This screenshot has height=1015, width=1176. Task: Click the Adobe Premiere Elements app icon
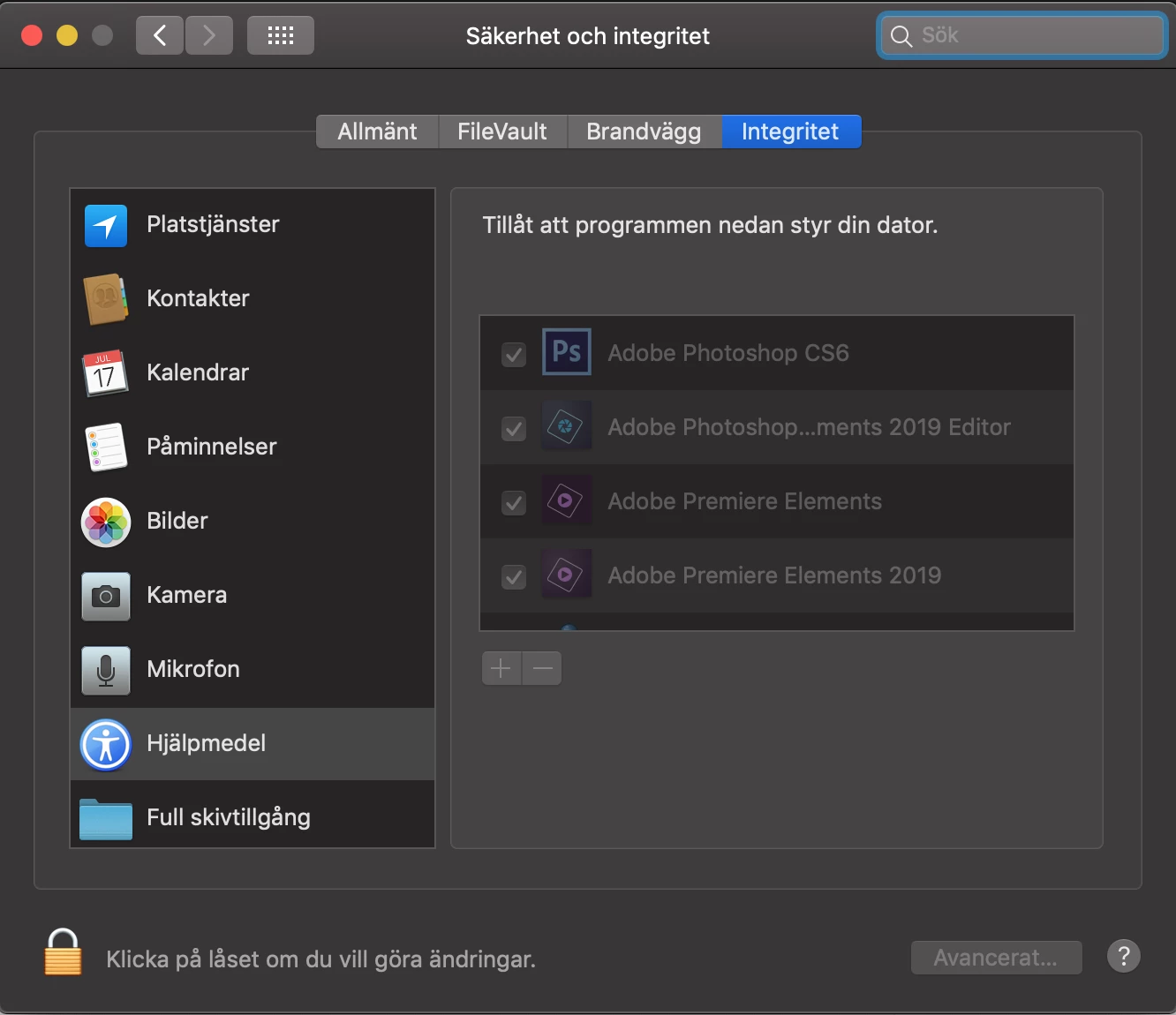[x=566, y=500]
